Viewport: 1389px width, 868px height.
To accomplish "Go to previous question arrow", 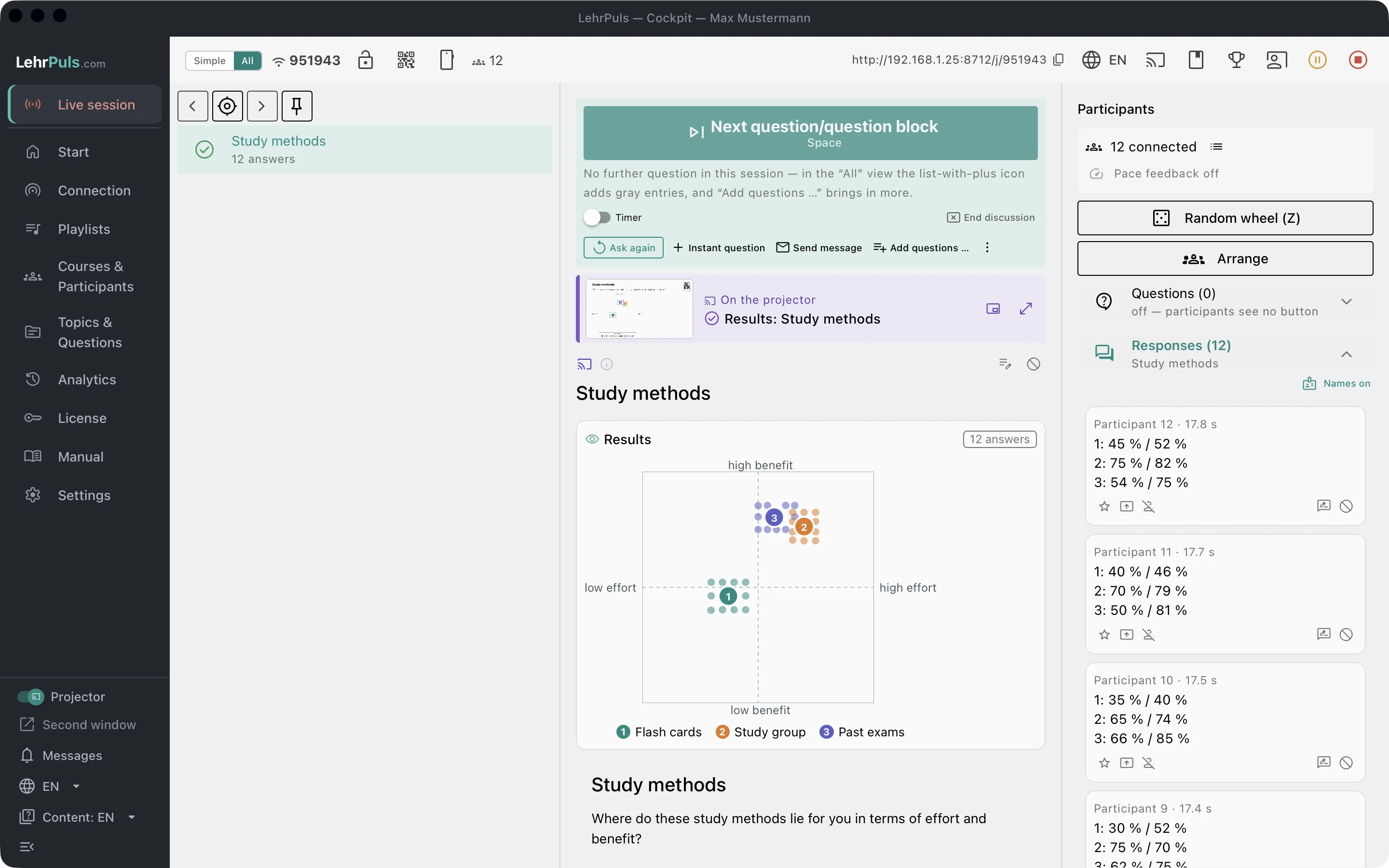I will coord(193,106).
